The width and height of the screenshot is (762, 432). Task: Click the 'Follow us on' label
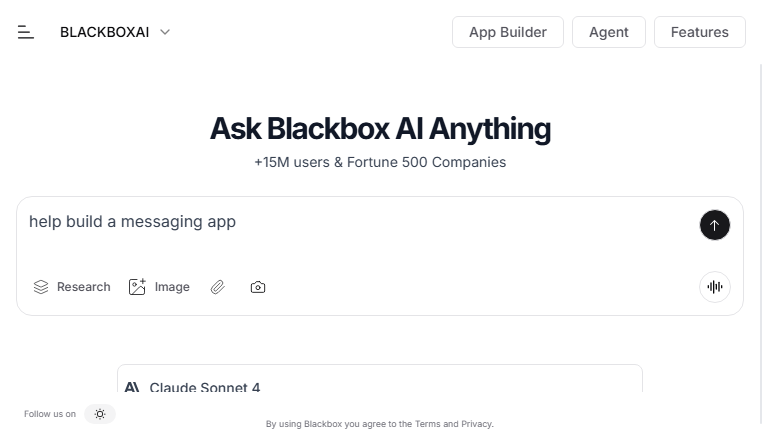click(50, 414)
